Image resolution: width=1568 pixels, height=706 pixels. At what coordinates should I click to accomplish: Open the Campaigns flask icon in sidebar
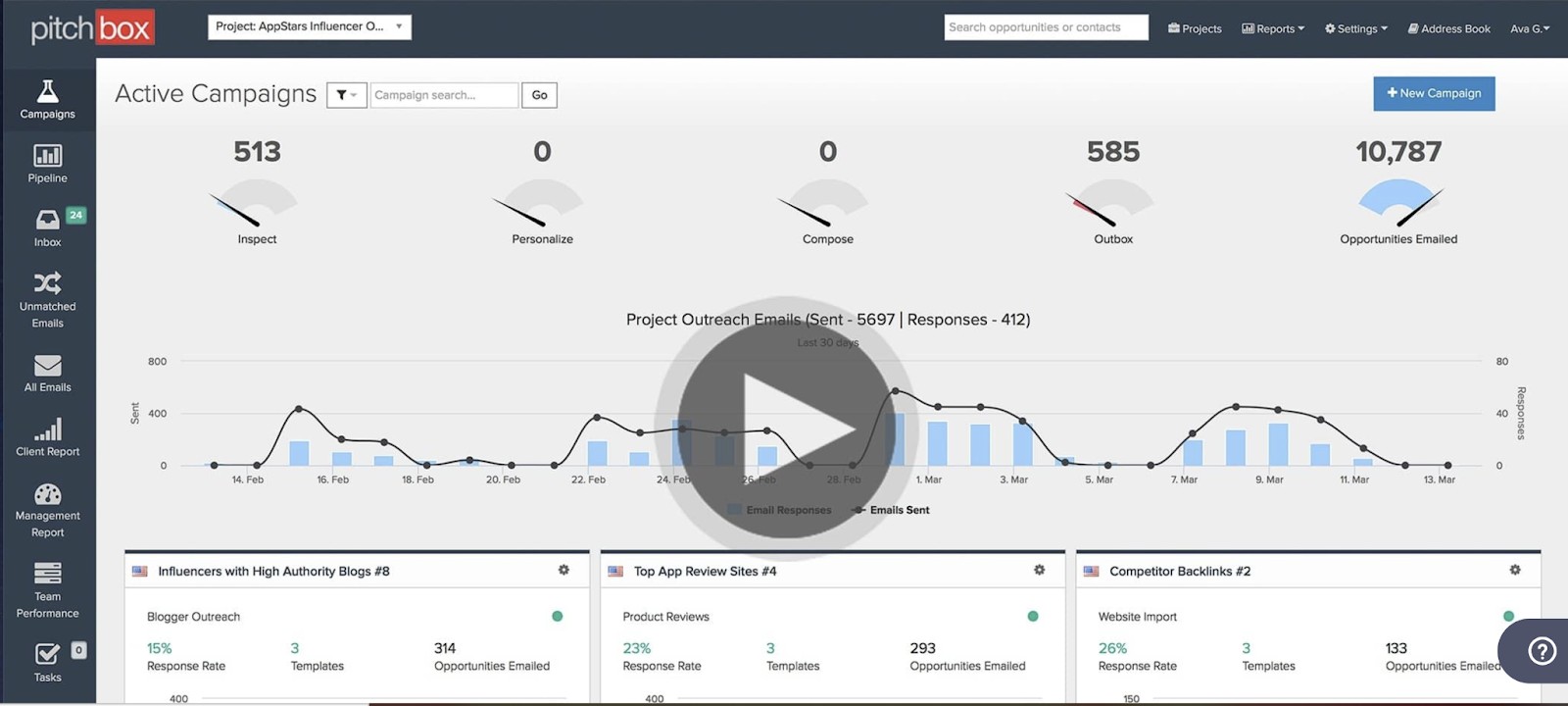(x=47, y=91)
